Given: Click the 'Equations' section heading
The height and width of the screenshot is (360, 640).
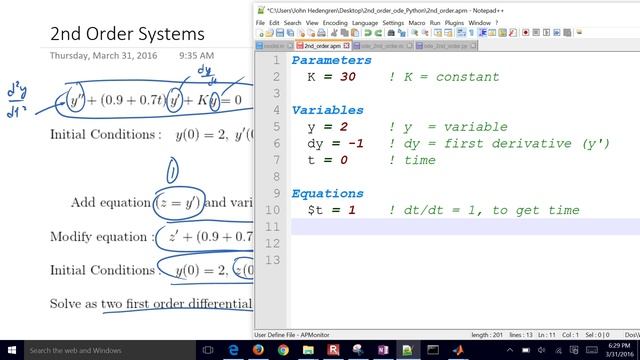Looking at the screenshot, I should pyautogui.click(x=327, y=193).
